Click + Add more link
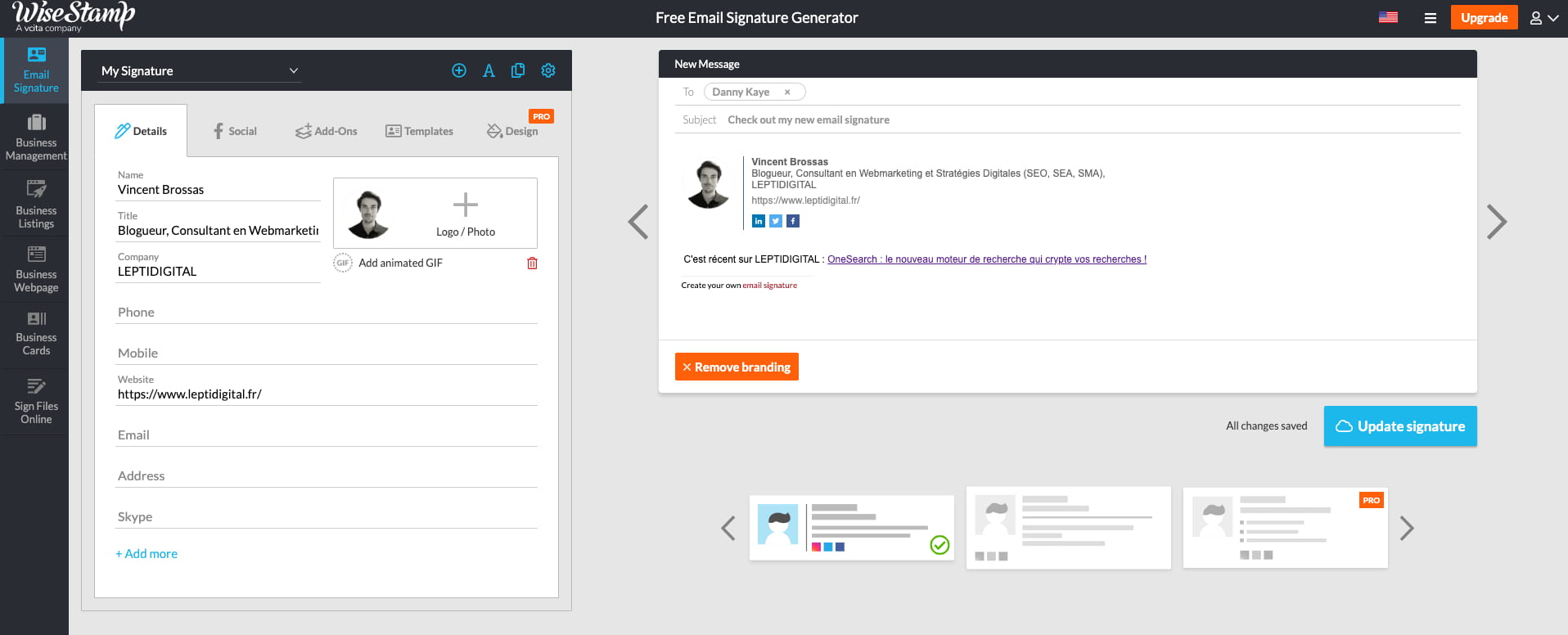 [146, 554]
